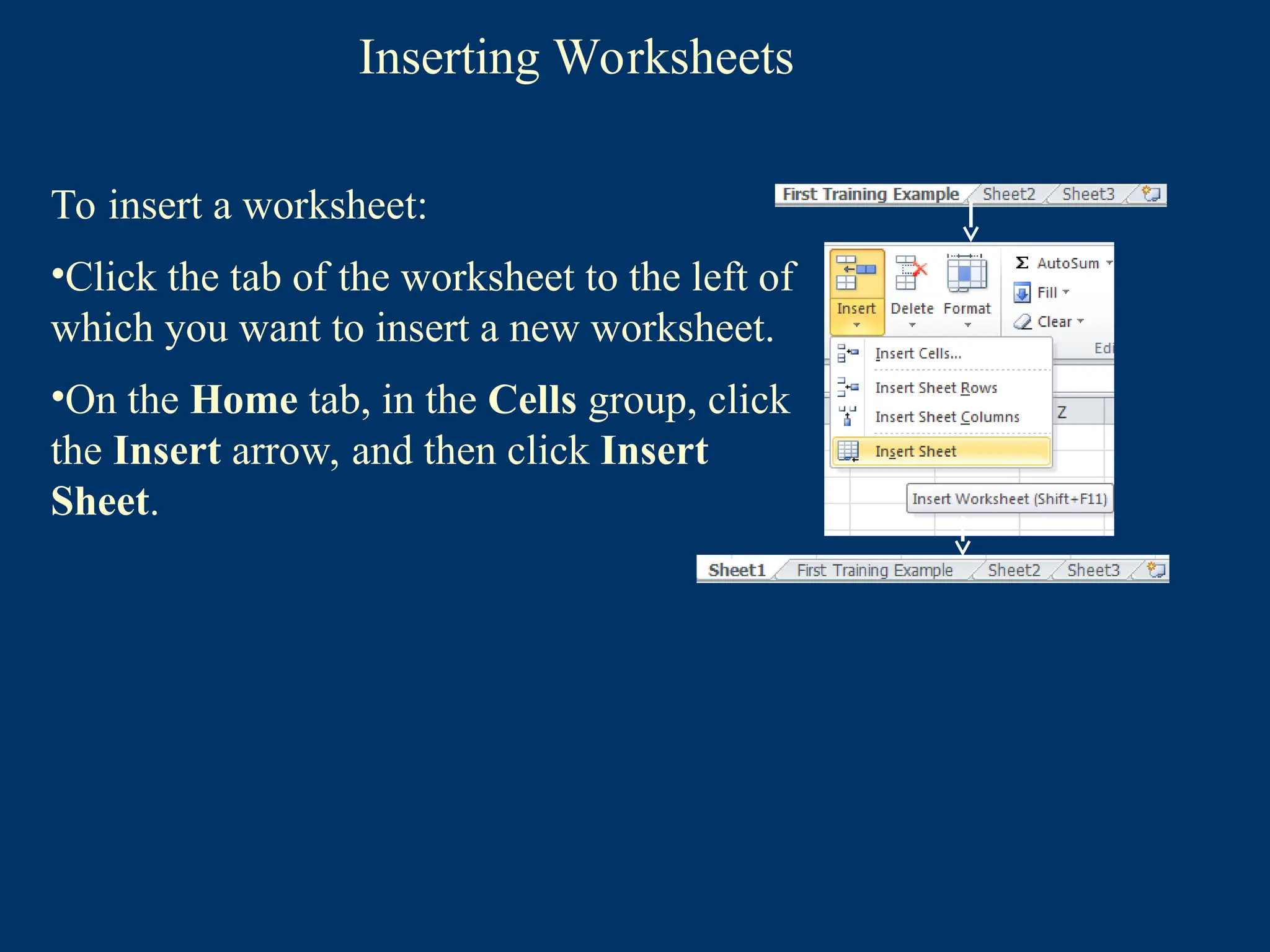Click the 'To insert a worksheet:' text

tap(239, 205)
